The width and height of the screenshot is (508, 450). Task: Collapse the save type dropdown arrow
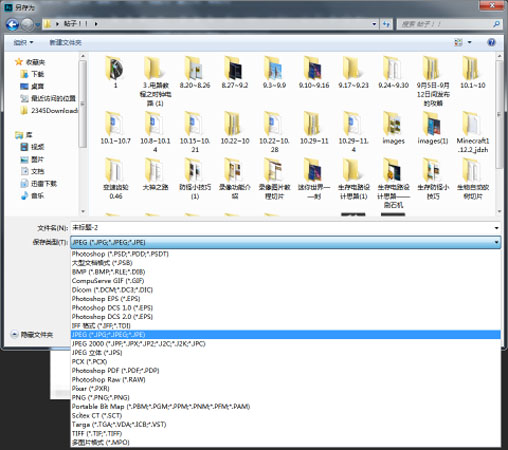click(x=496, y=242)
